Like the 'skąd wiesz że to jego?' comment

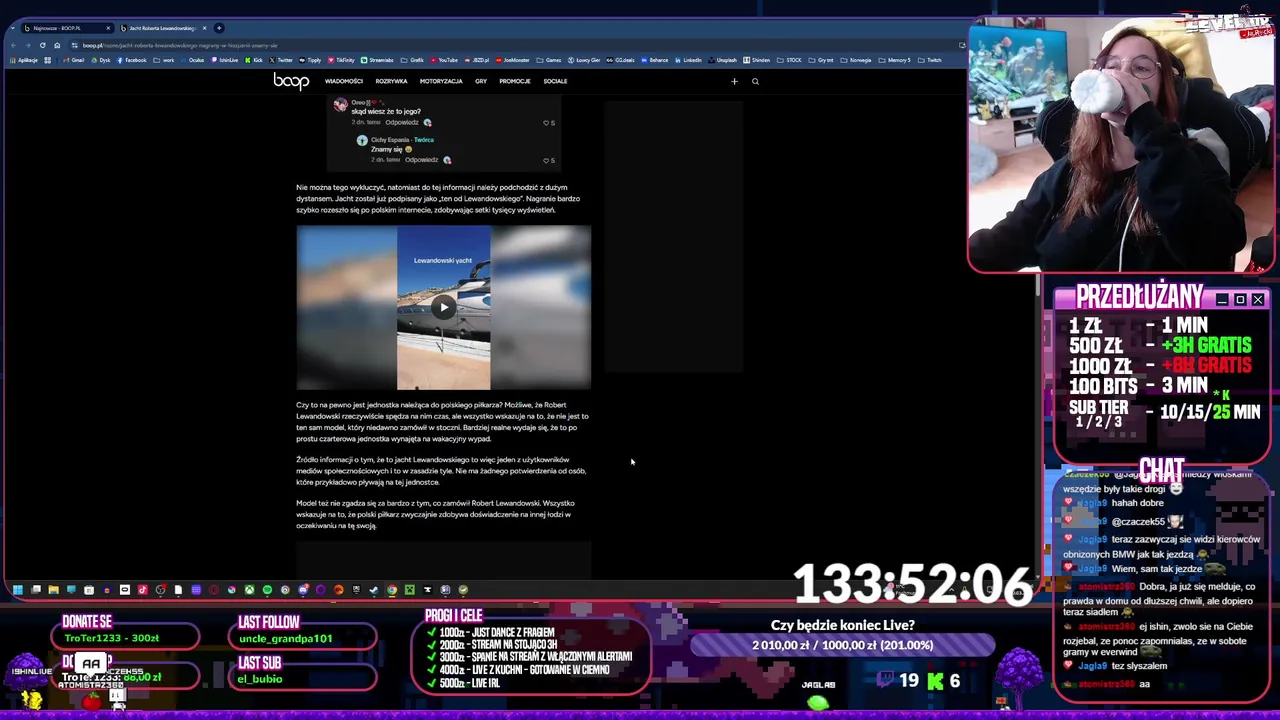coord(547,122)
